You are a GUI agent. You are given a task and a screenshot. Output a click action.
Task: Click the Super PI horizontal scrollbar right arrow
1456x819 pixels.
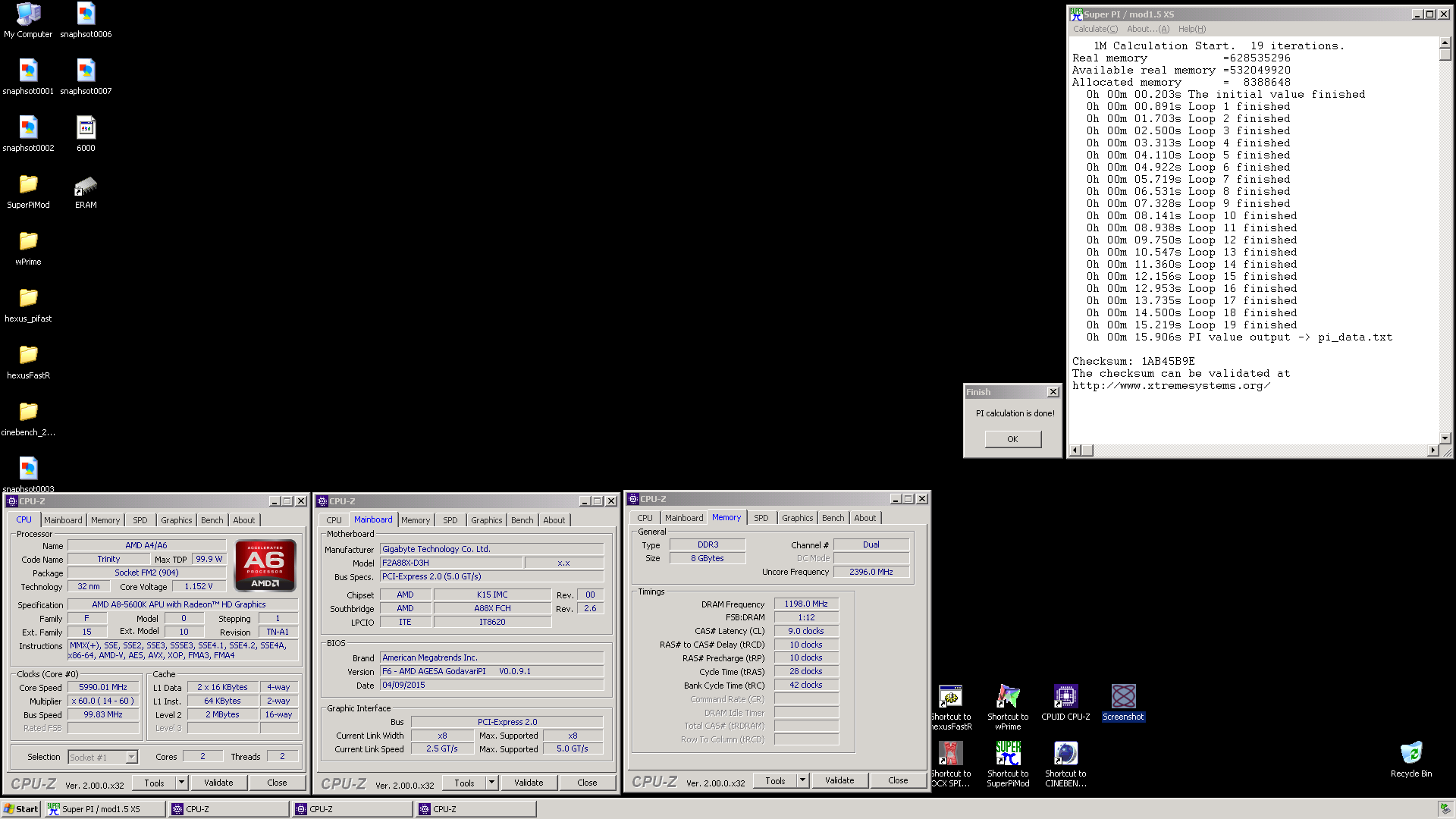1432,450
